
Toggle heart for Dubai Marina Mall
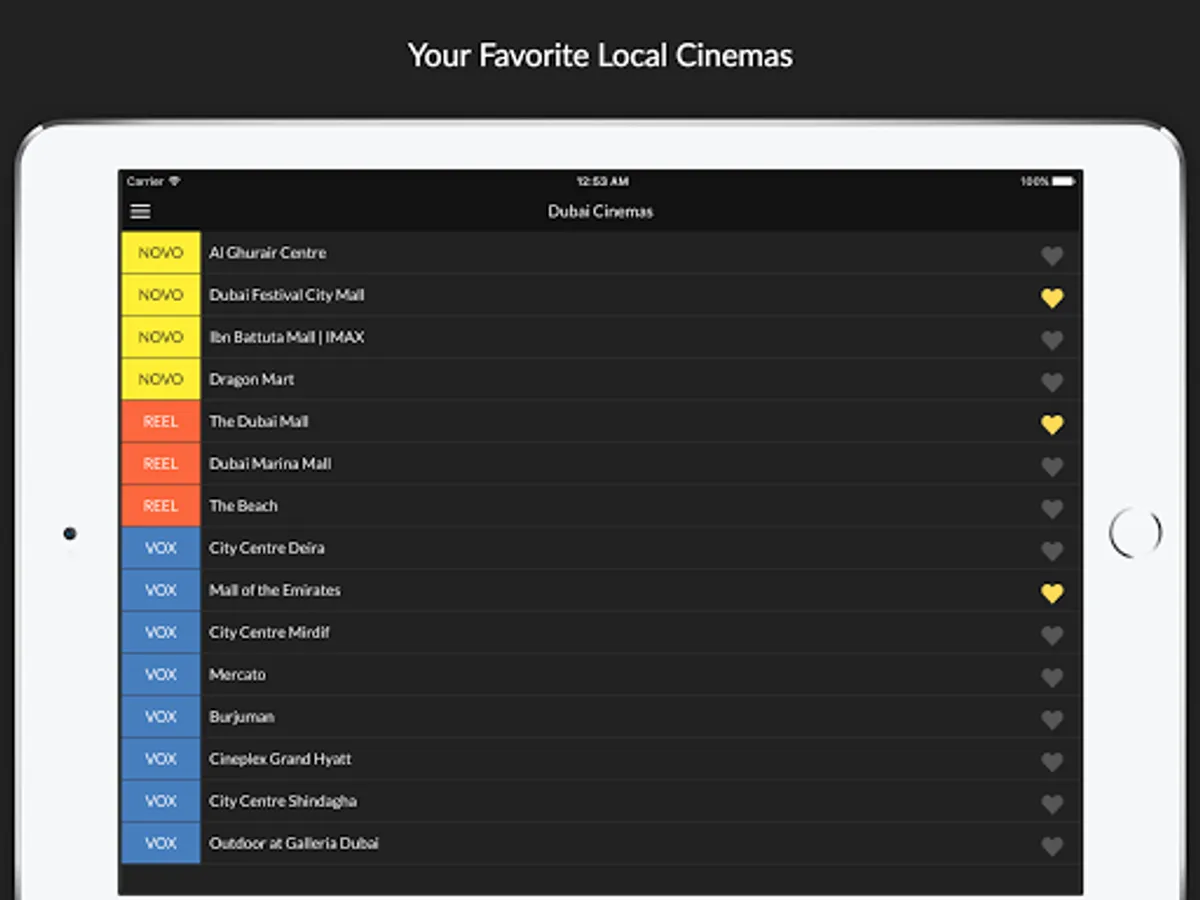(x=1052, y=466)
